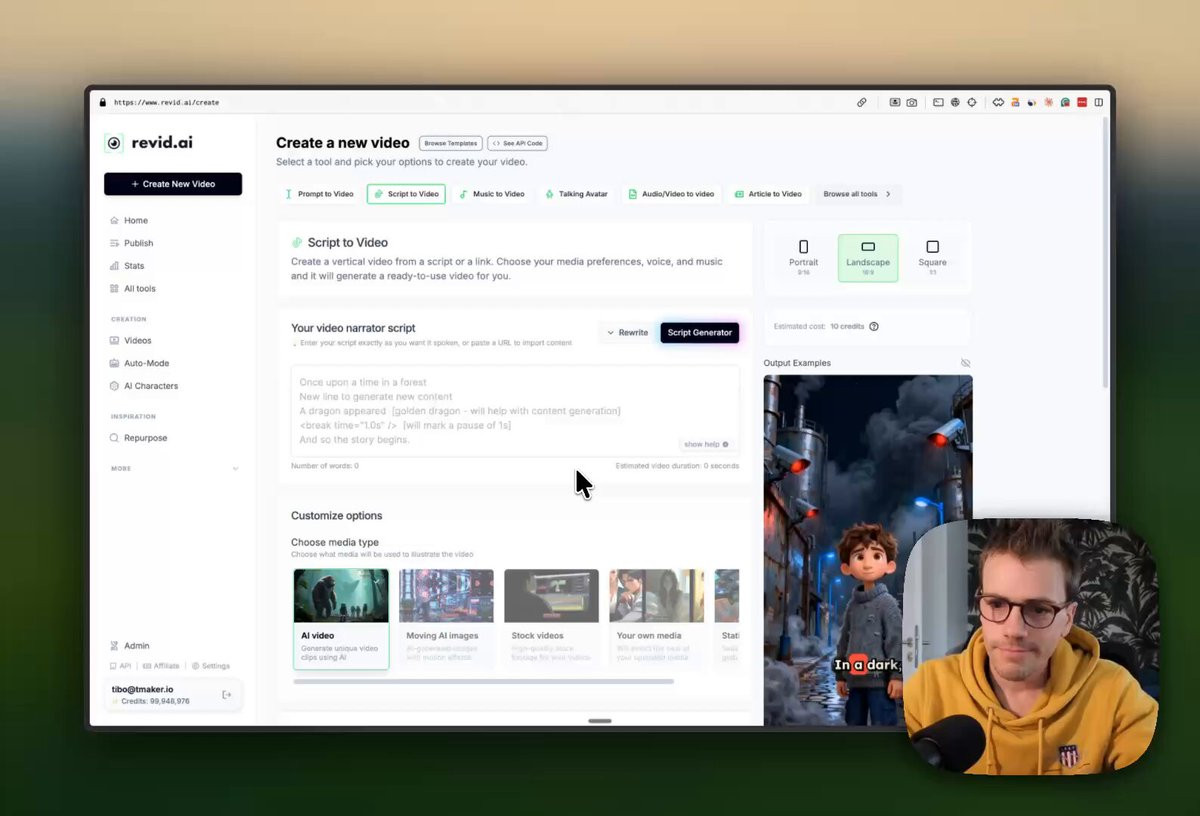Open the Script Generator
The height and width of the screenshot is (816, 1200).
700,333
